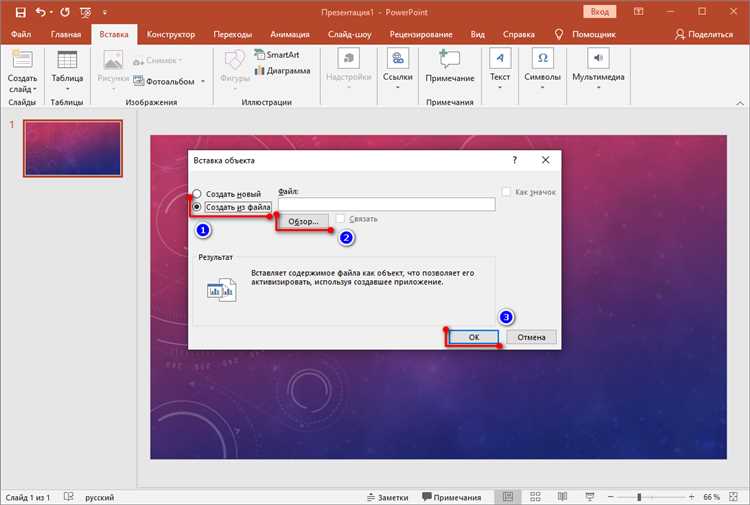Switch to the Главная tab
This screenshot has width=750, height=505.
pos(66,34)
